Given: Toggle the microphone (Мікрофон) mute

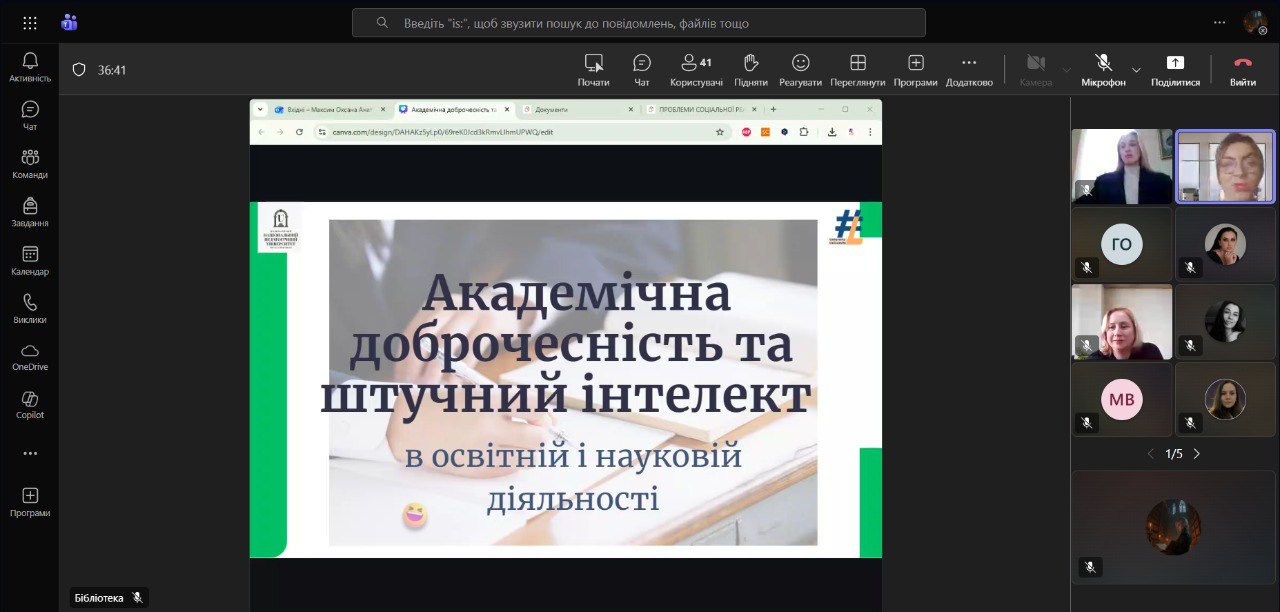Looking at the screenshot, I should [x=1103, y=69].
